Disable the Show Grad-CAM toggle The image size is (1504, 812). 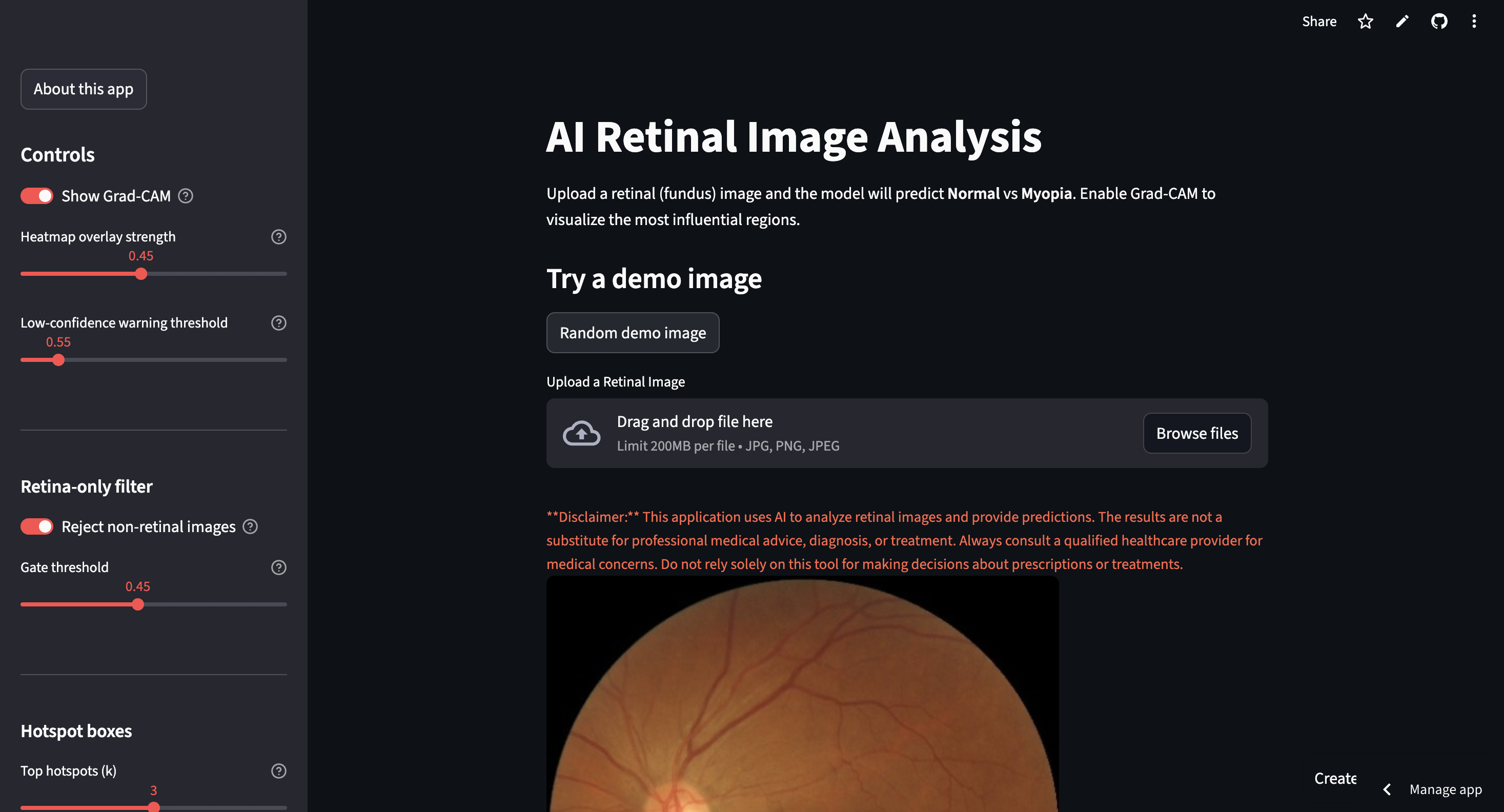tap(36, 195)
